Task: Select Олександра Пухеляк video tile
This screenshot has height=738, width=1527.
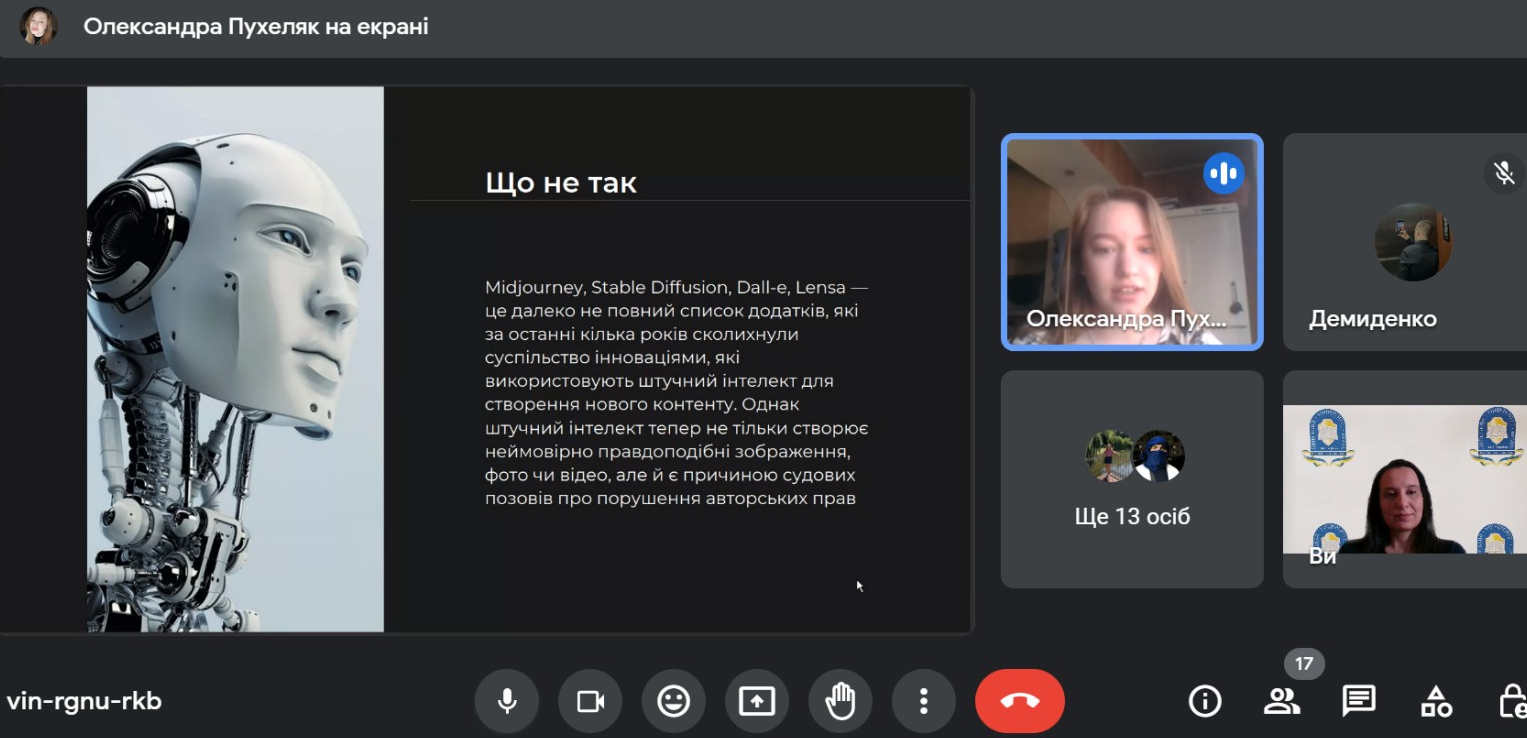Action: (1131, 242)
